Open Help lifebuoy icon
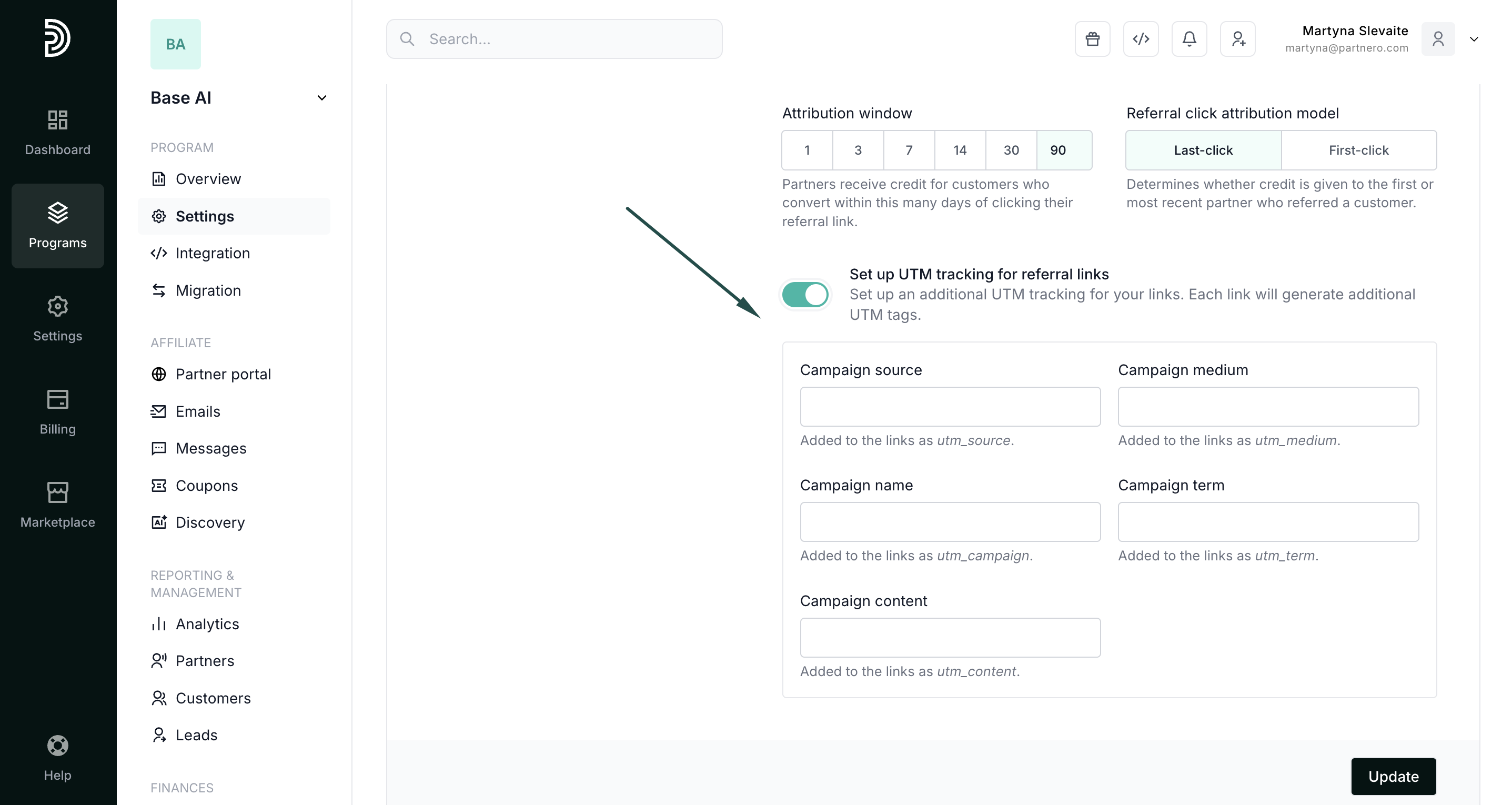The width and height of the screenshot is (1512, 805). (x=57, y=758)
